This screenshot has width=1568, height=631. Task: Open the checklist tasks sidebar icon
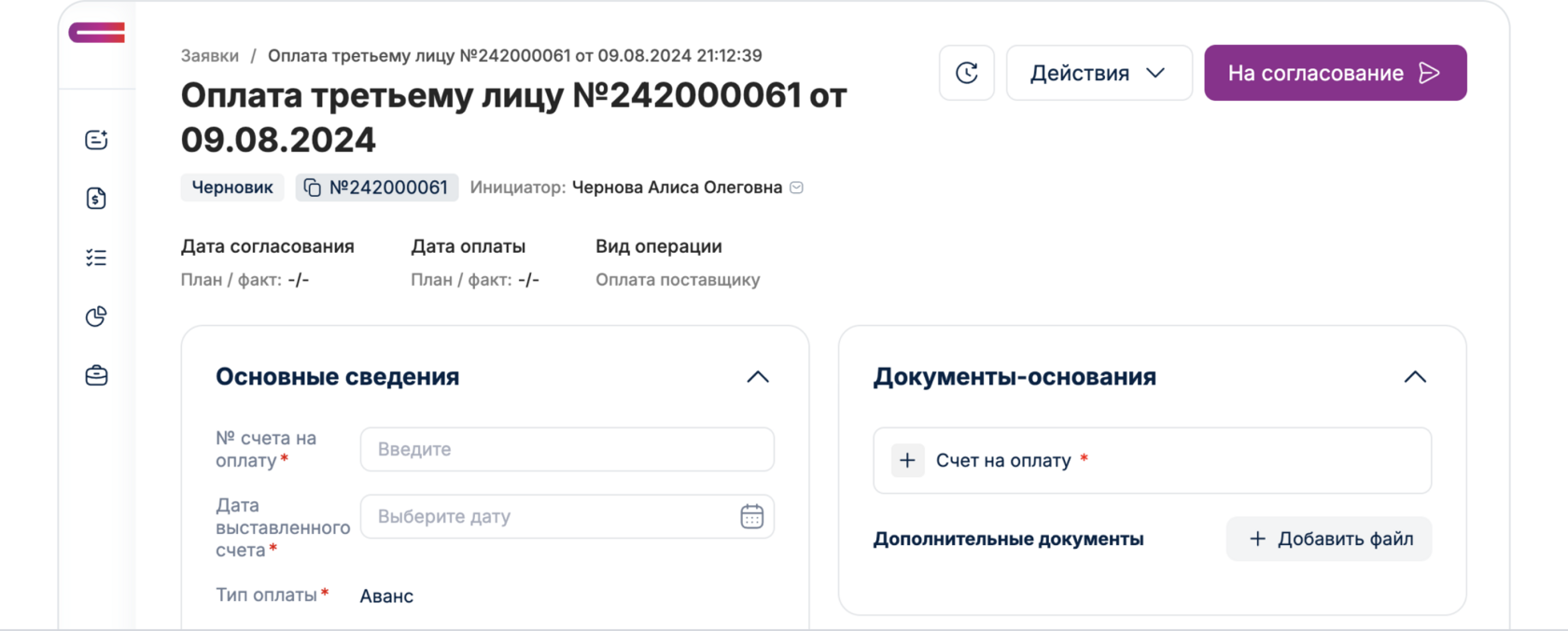coord(96,258)
